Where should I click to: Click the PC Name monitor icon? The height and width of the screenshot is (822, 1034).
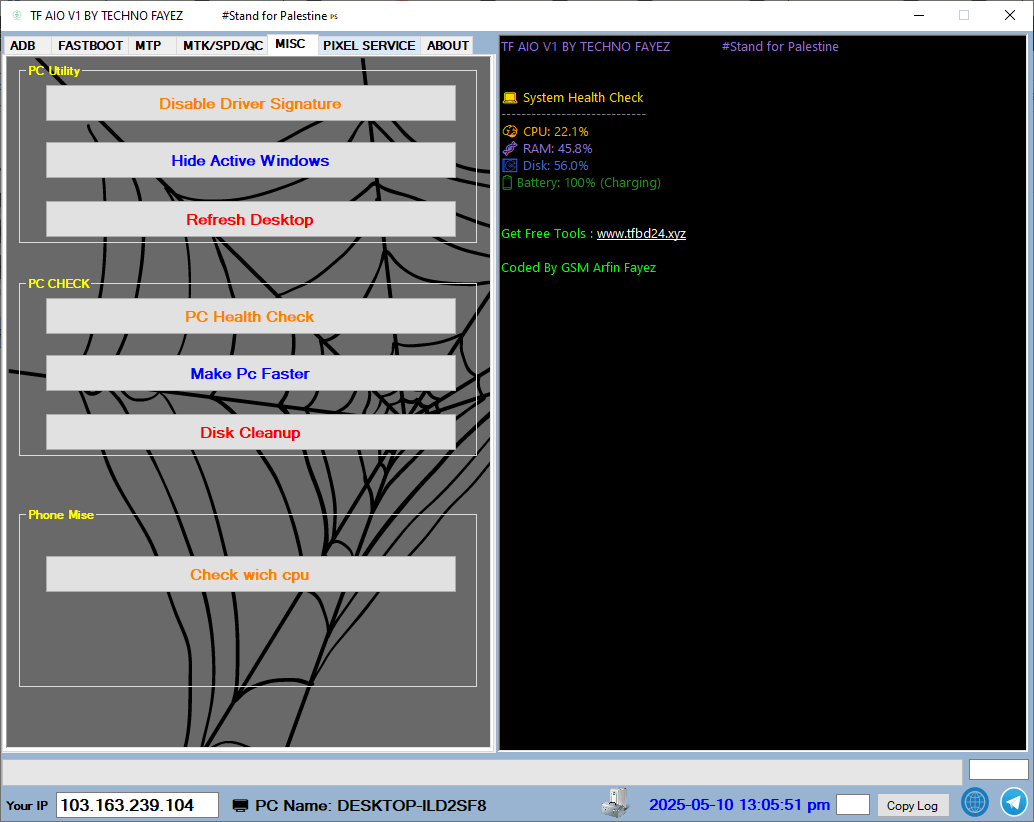240,806
